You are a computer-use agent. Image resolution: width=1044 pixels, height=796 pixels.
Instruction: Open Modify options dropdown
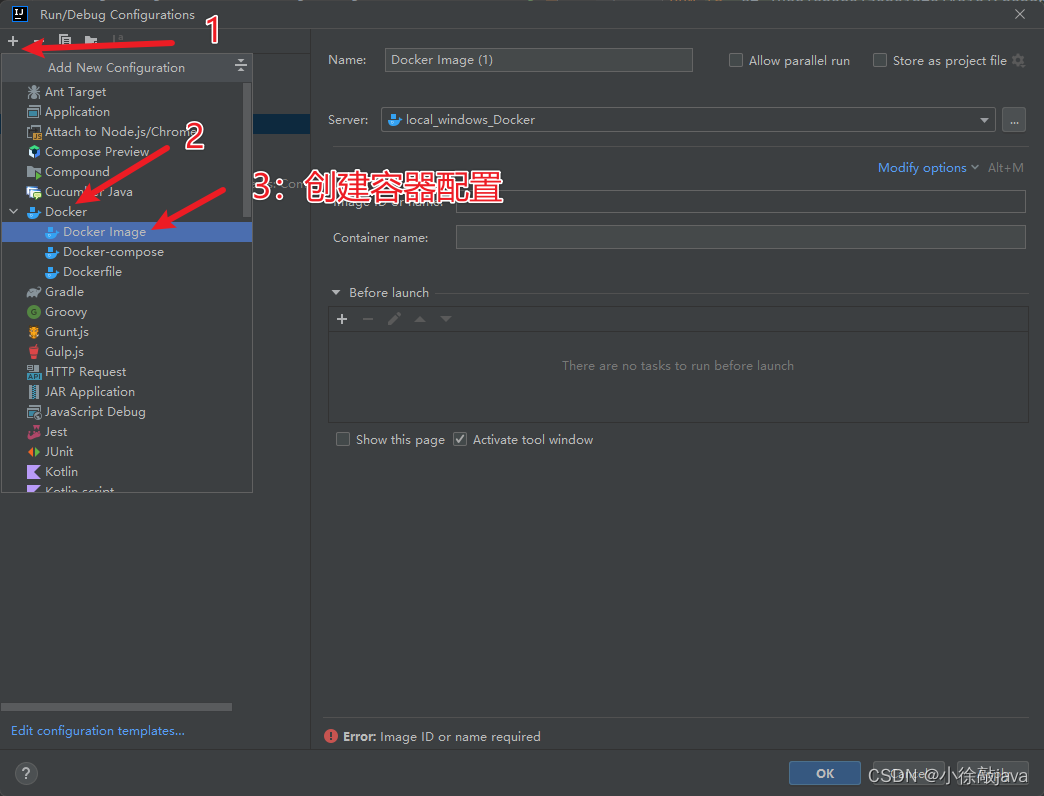pos(927,168)
